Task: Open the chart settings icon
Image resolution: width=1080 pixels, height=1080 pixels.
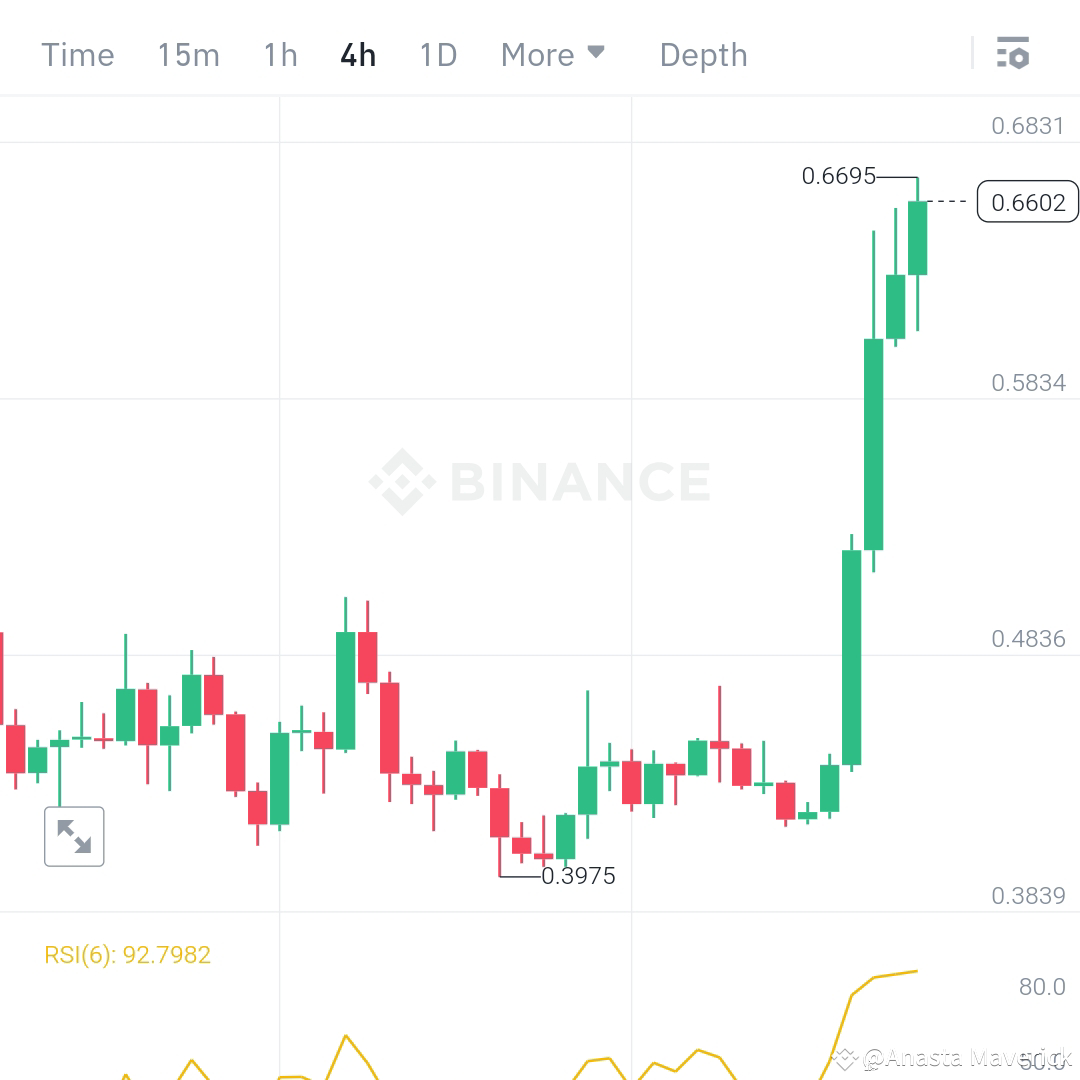Action: (x=1013, y=54)
